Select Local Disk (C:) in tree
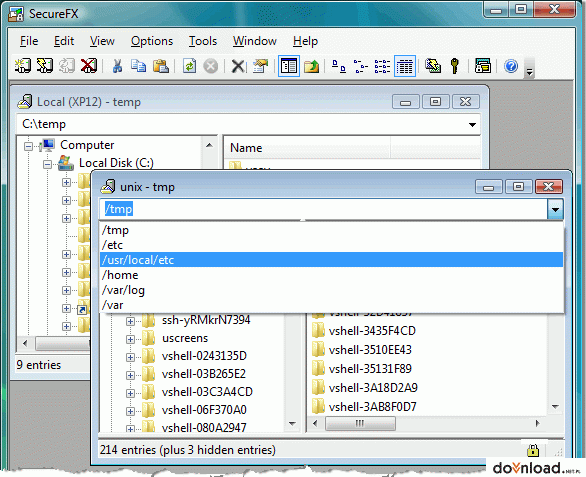The image size is (586, 477). (116, 163)
